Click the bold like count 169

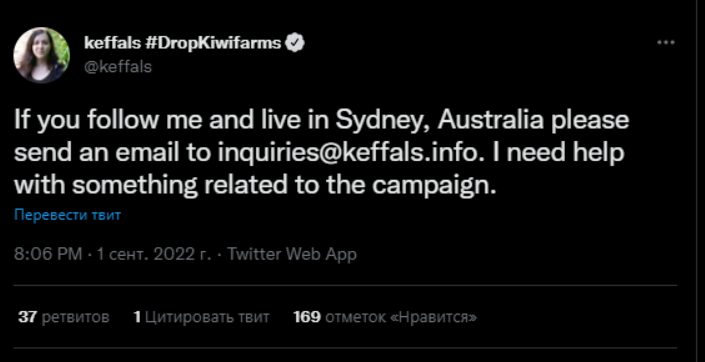[x=307, y=317]
